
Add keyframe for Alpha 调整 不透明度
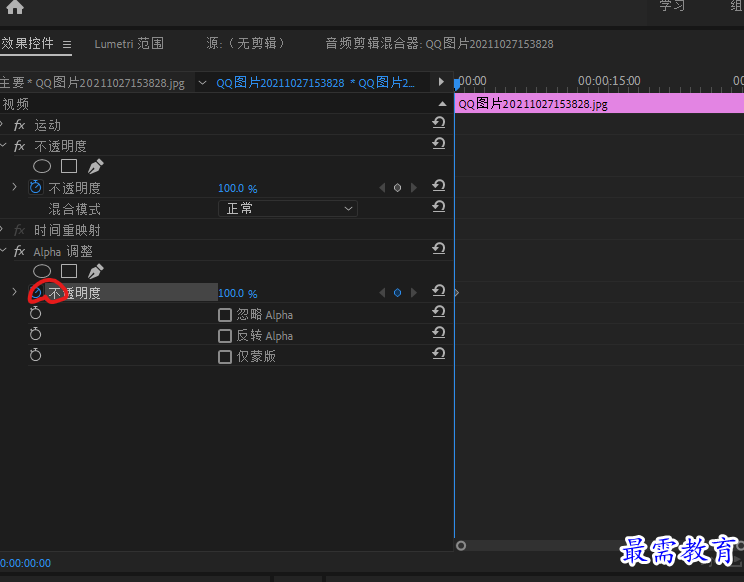[x=398, y=293]
